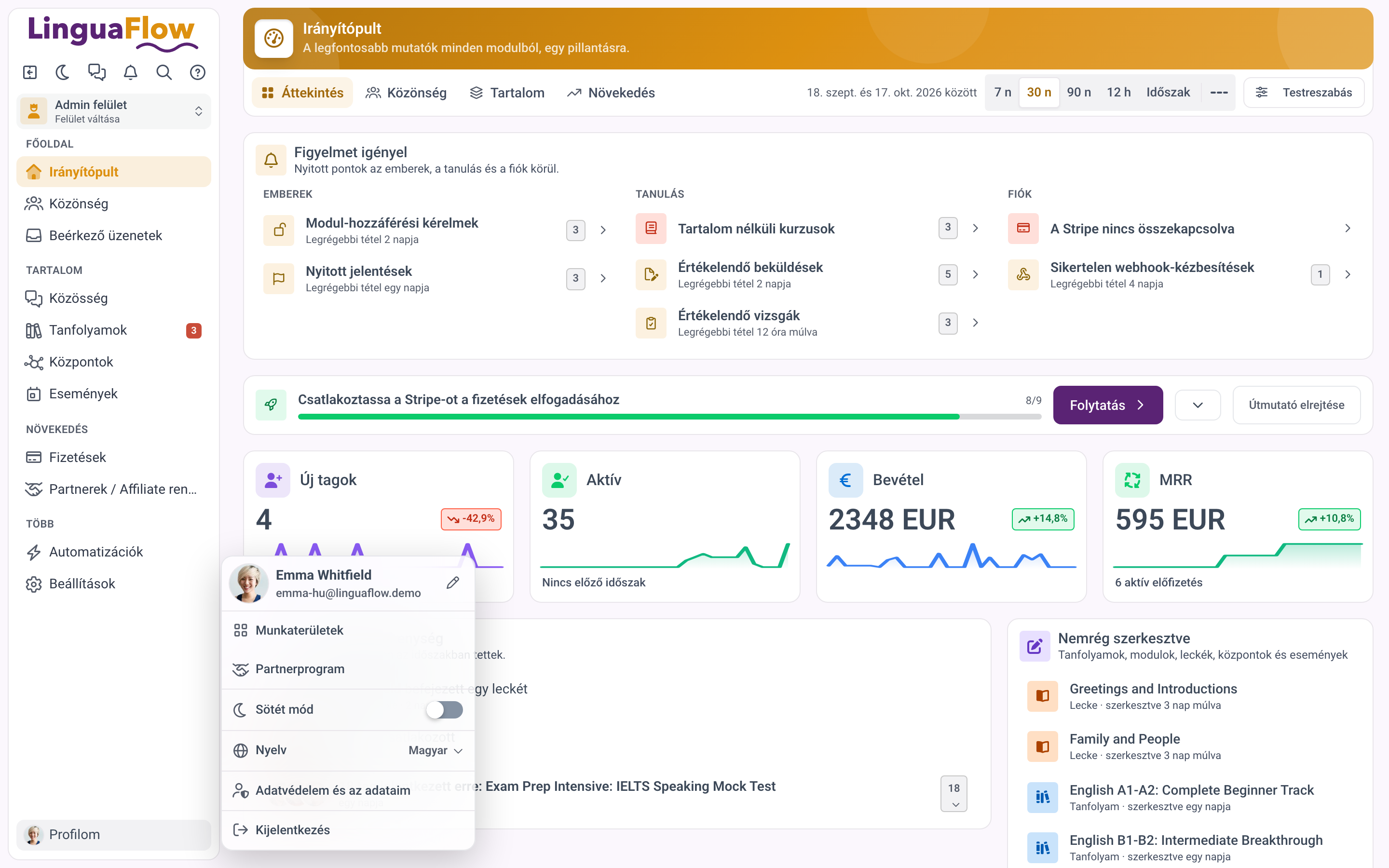Image resolution: width=1389 pixels, height=868 pixels.
Task: Open the Admin felület switcher dropdown
Action: coord(114,111)
